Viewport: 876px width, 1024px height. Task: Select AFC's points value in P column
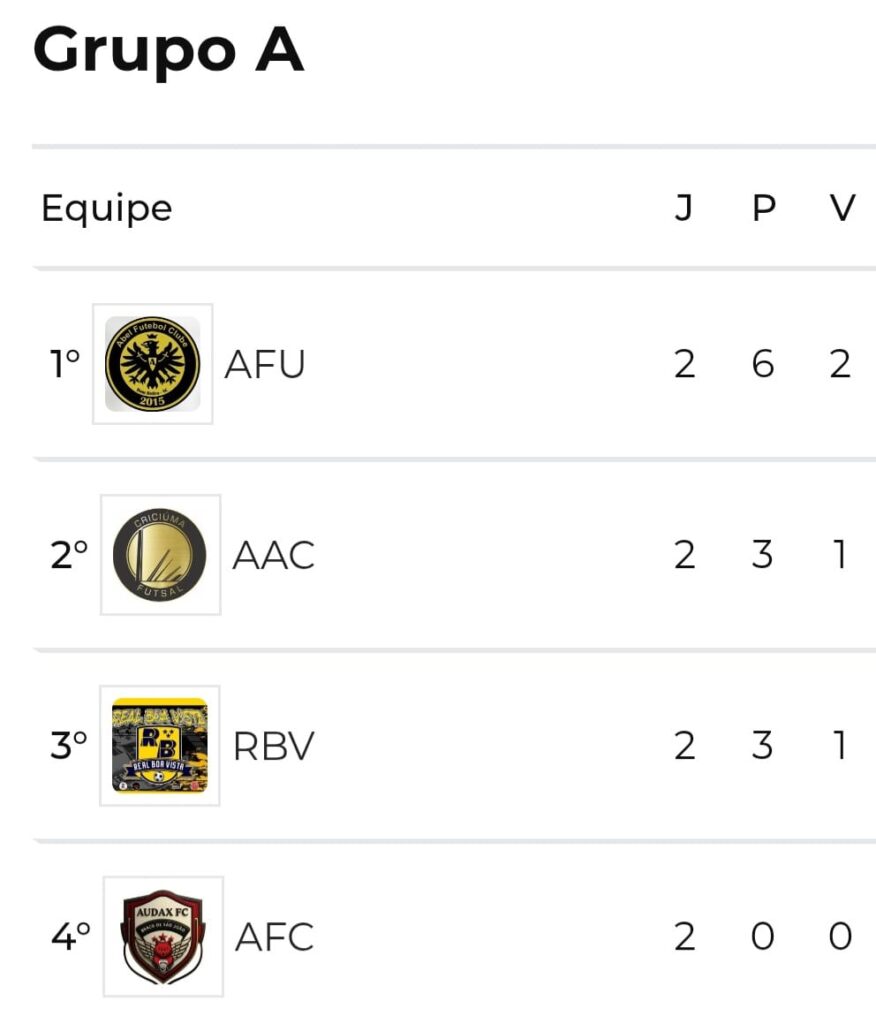point(763,937)
